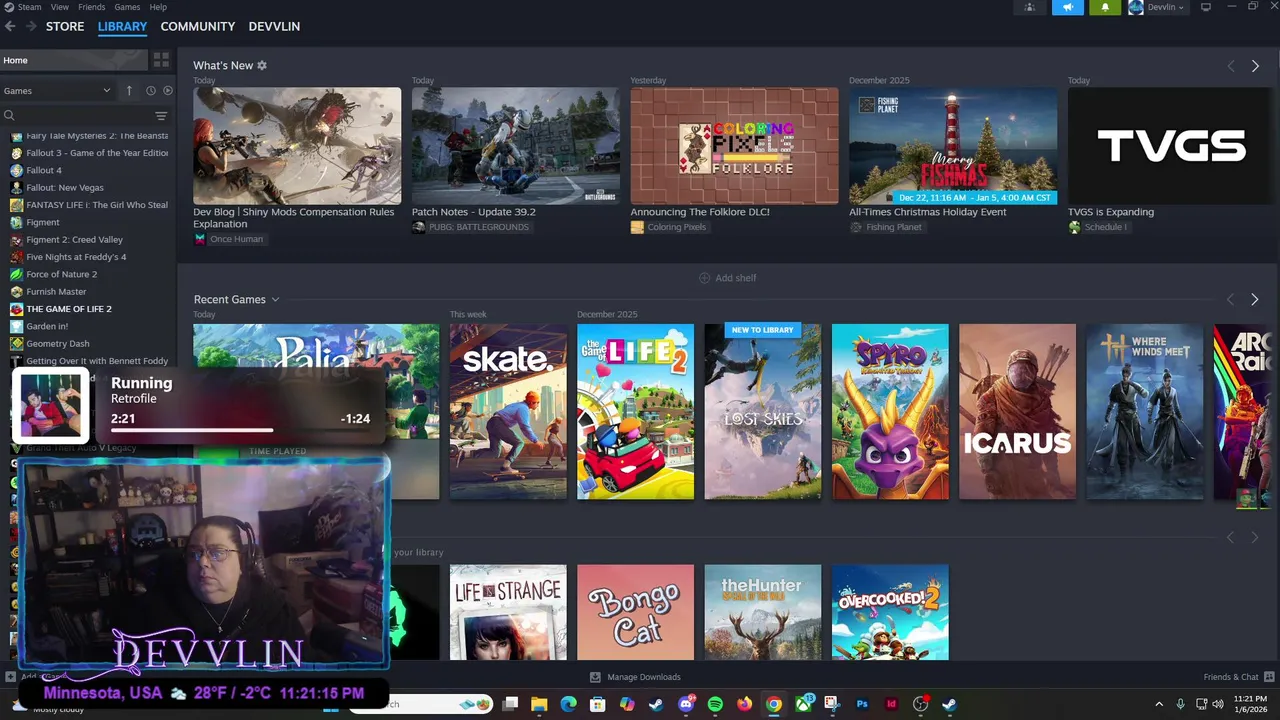This screenshot has width=1280, height=720.
Task: Open the Help menu
Action: click(158, 7)
